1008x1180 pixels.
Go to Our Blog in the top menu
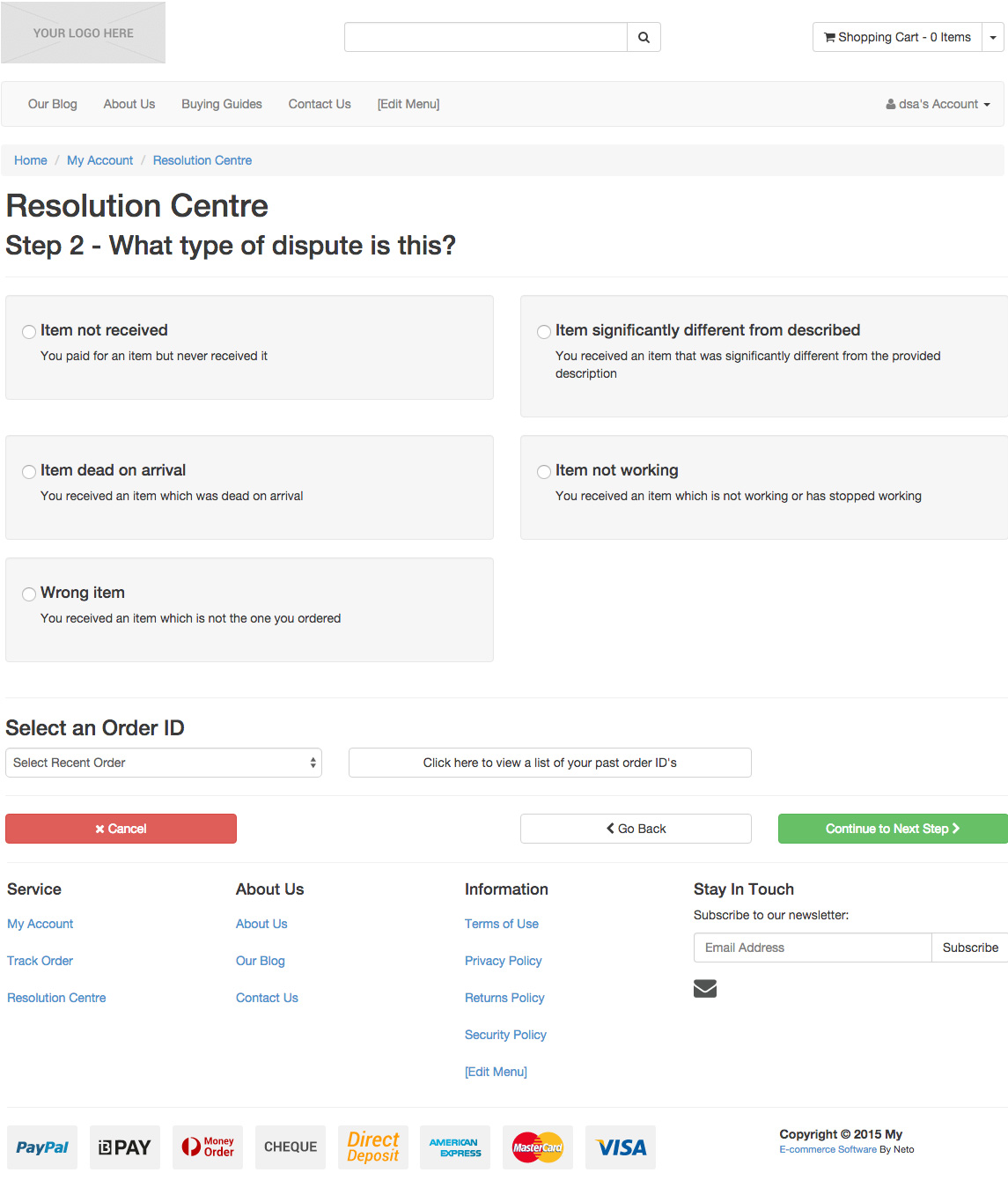pos(53,104)
